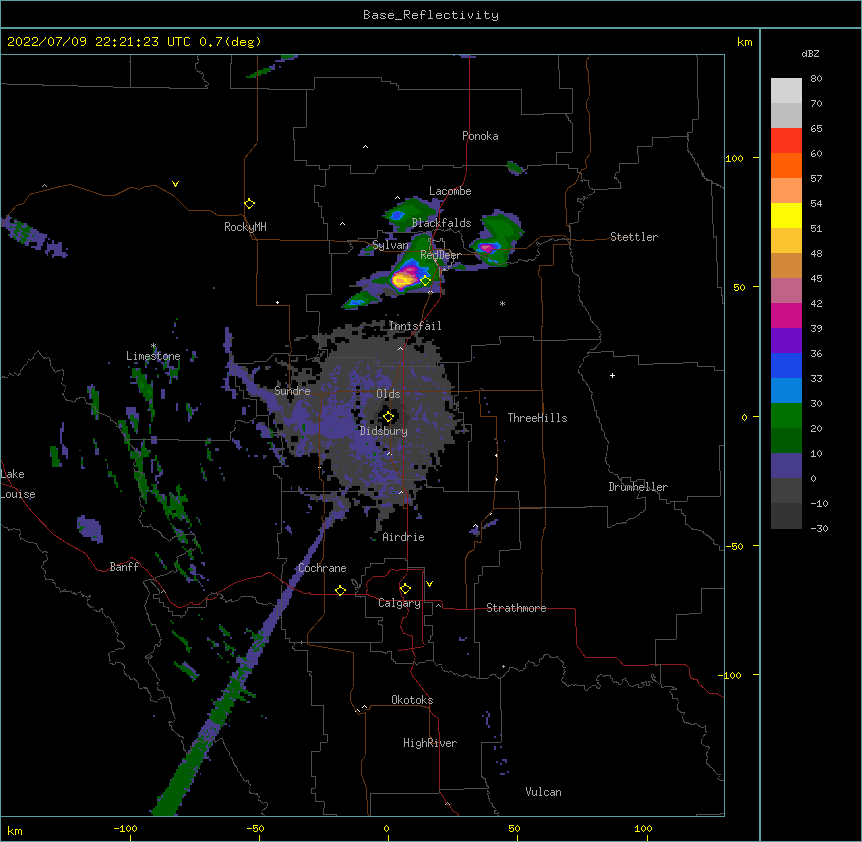The height and width of the screenshot is (842, 862).
Task: Click the yellow diamond marker beside the RedDeer storm
Action: (426, 281)
